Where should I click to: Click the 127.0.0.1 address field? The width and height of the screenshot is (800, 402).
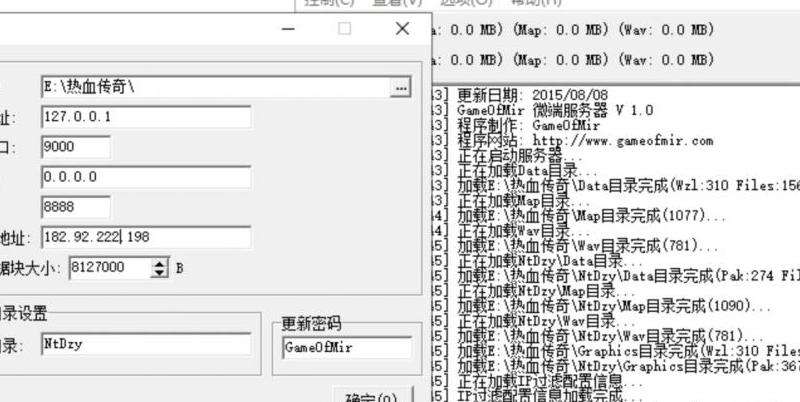click(x=145, y=118)
